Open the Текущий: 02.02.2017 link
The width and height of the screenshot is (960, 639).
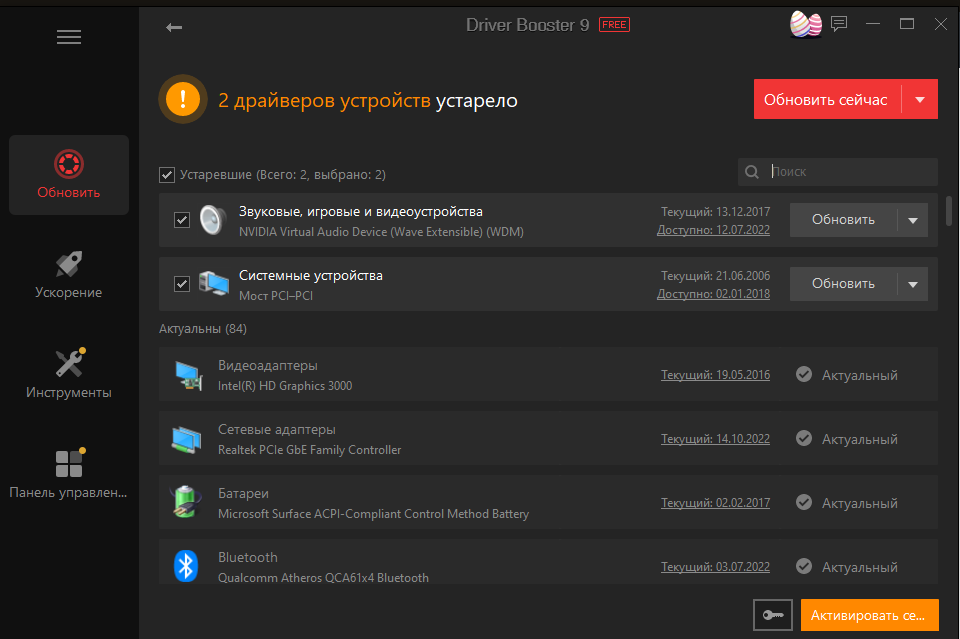click(x=715, y=503)
